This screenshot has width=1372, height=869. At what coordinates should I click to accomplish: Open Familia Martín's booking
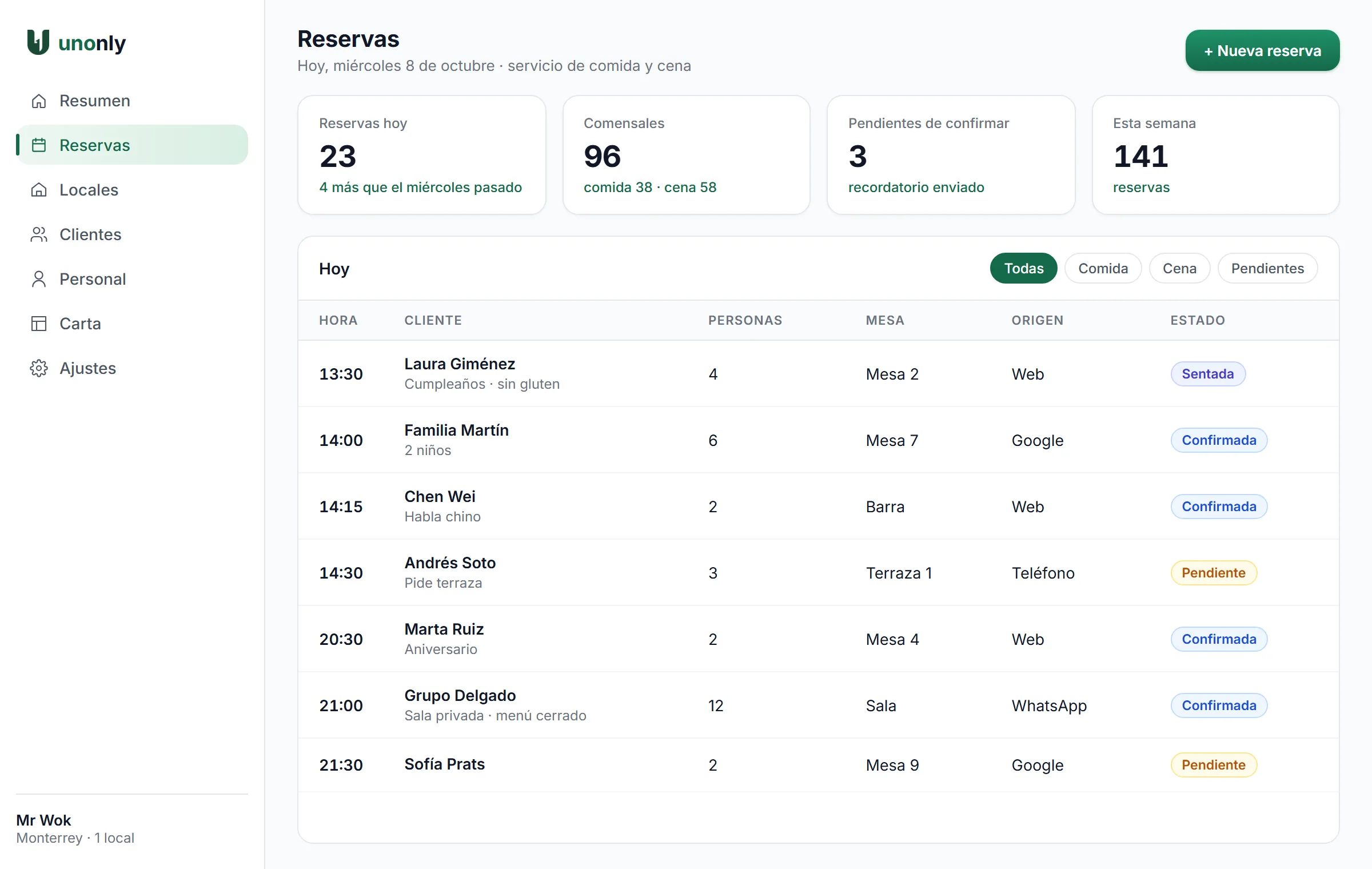pyautogui.click(x=818, y=440)
